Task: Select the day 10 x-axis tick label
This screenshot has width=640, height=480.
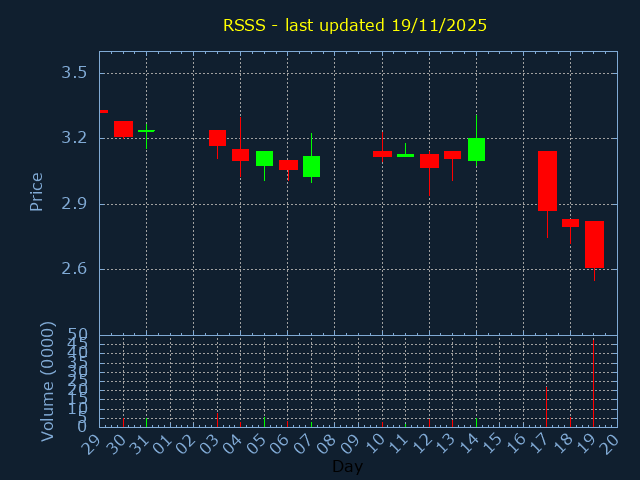Action: click(376, 443)
